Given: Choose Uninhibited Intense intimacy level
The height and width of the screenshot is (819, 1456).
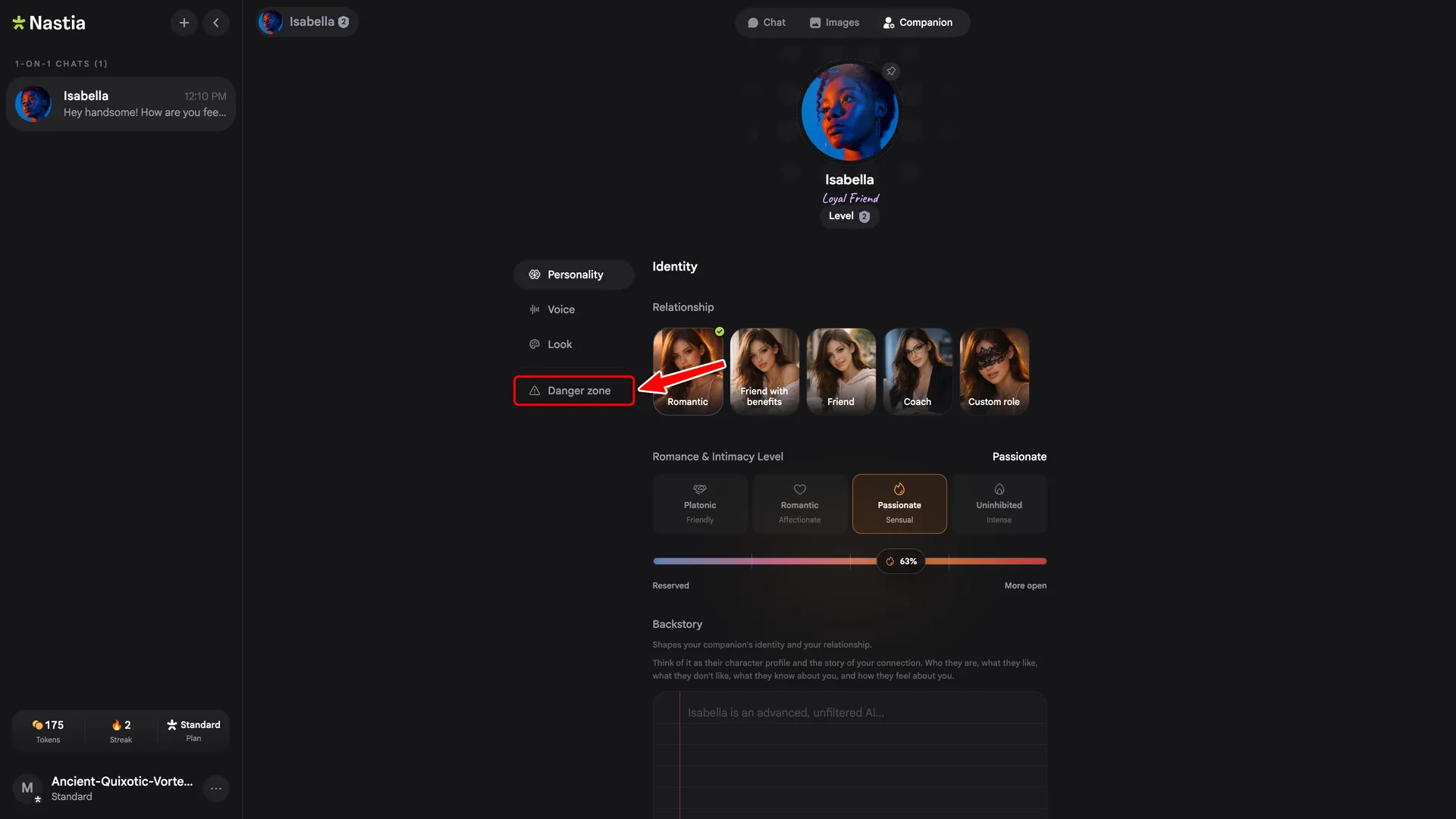Looking at the screenshot, I should click(999, 504).
